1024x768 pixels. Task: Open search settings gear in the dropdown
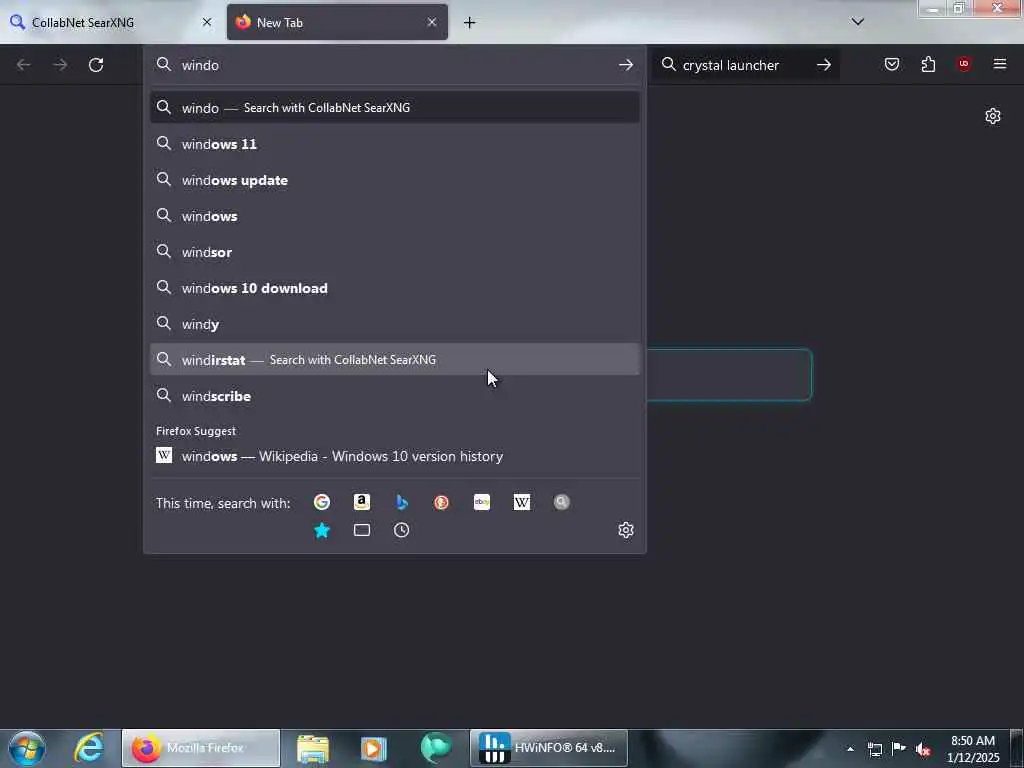coord(626,530)
